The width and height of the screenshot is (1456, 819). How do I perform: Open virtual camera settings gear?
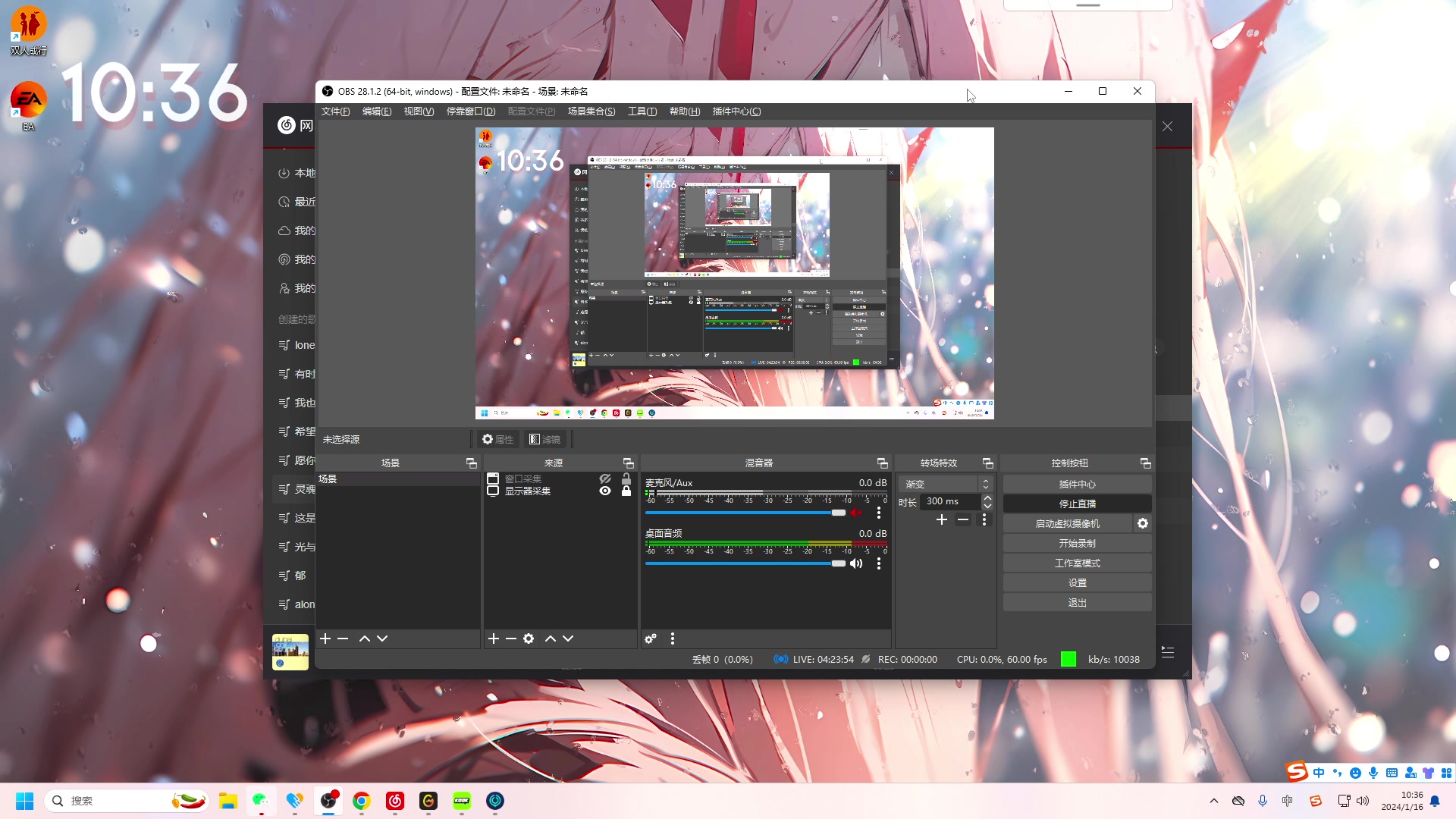point(1143,523)
